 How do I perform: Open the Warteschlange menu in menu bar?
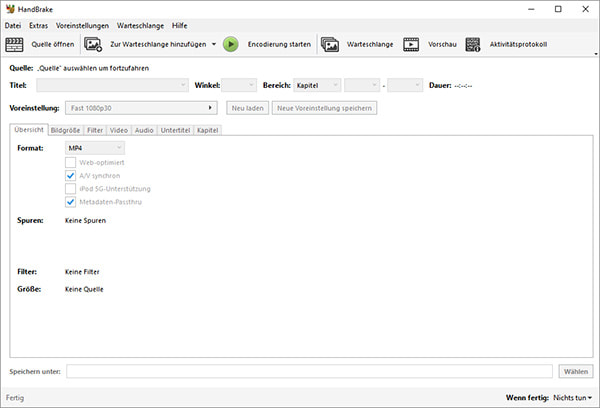tap(140, 26)
